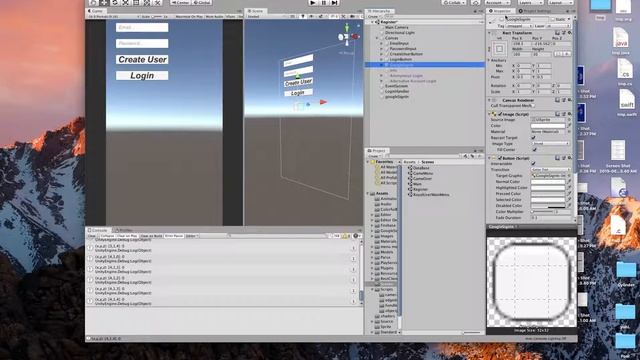
Task: Pick Source Image with the object selector circle
Action: [569, 120]
